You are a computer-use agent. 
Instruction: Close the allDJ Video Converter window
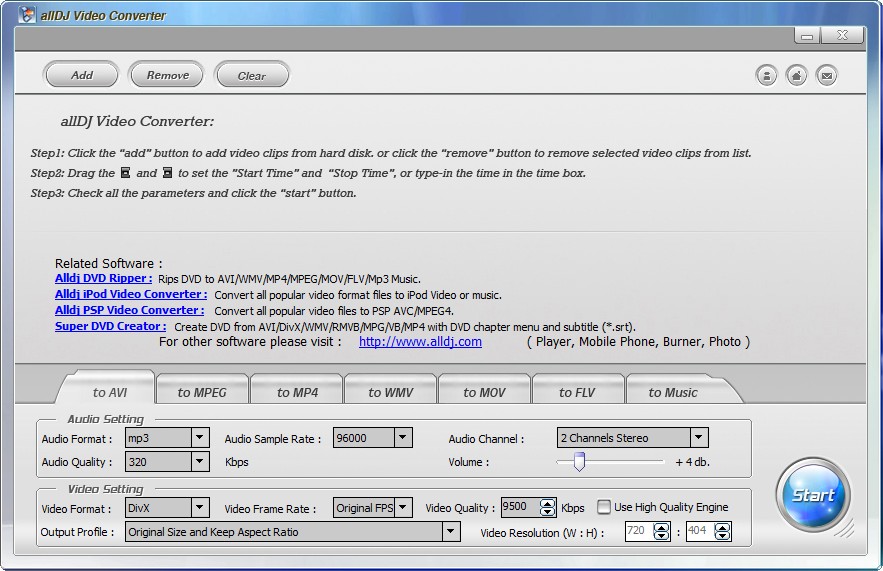pyautogui.click(x=842, y=35)
